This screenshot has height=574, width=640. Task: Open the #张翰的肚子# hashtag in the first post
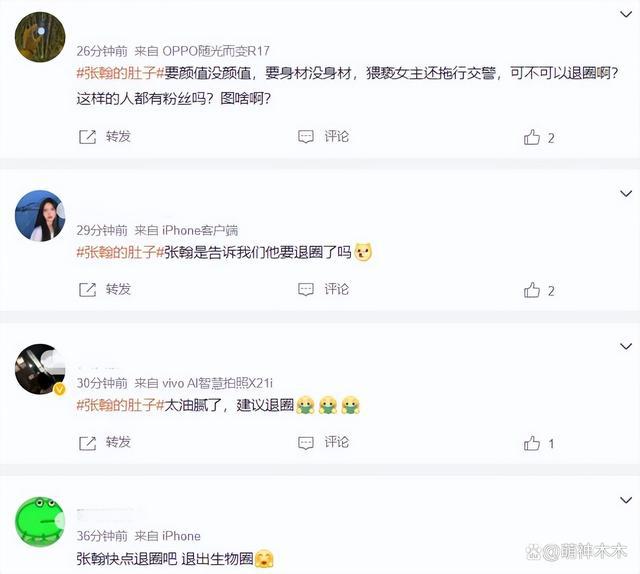pyautogui.click(x=120, y=73)
